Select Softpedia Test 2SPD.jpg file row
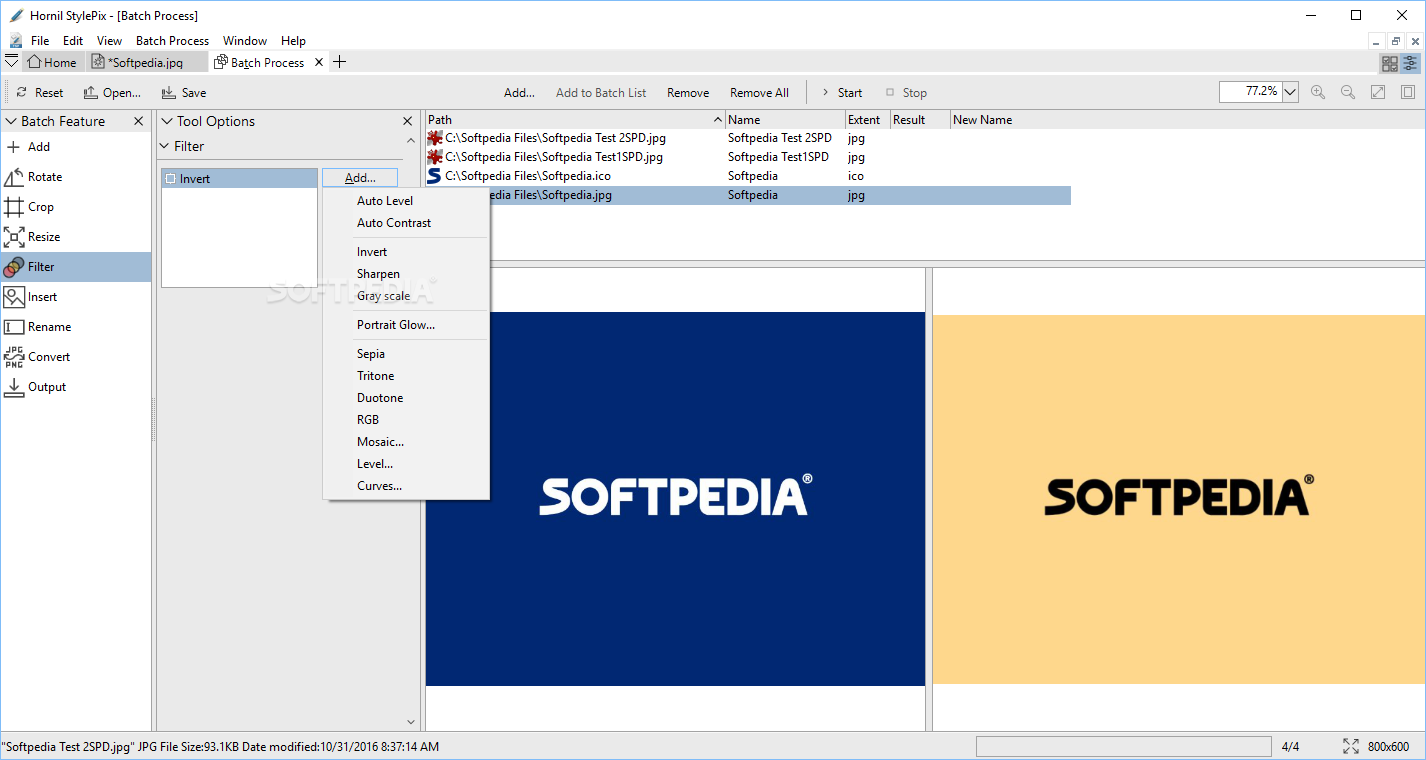 tap(748, 138)
